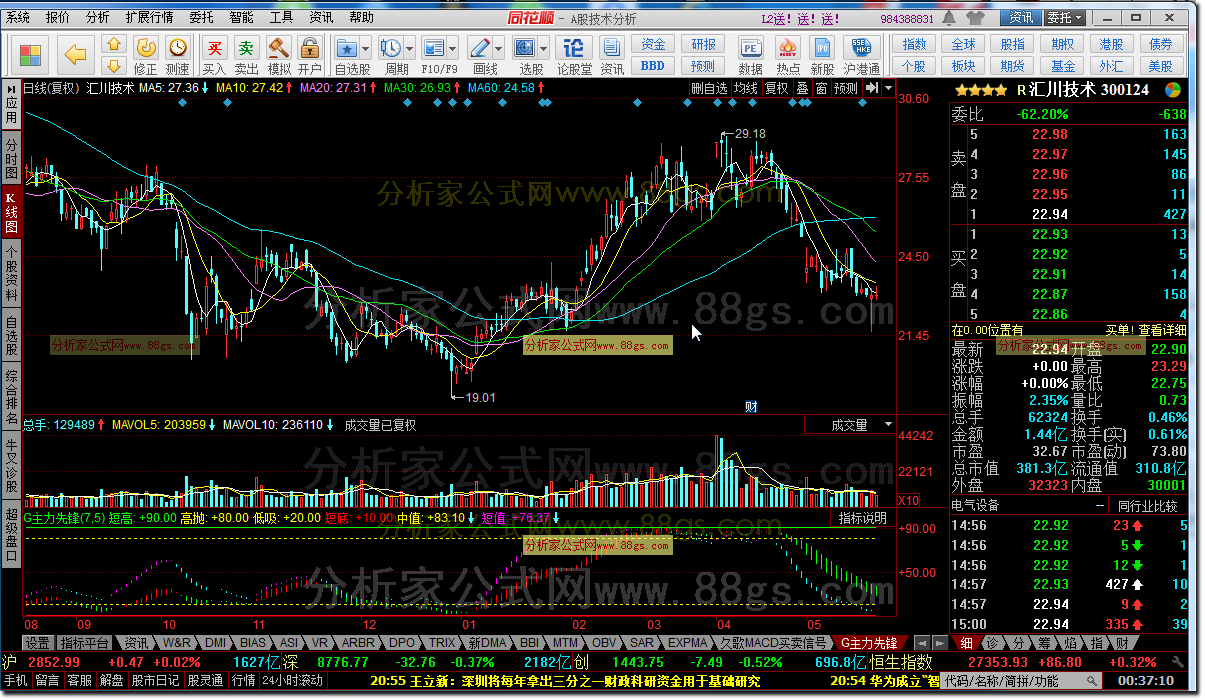1205x700 pixels.
Task: Open the 报价 menu
Action: [x=58, y=17]
